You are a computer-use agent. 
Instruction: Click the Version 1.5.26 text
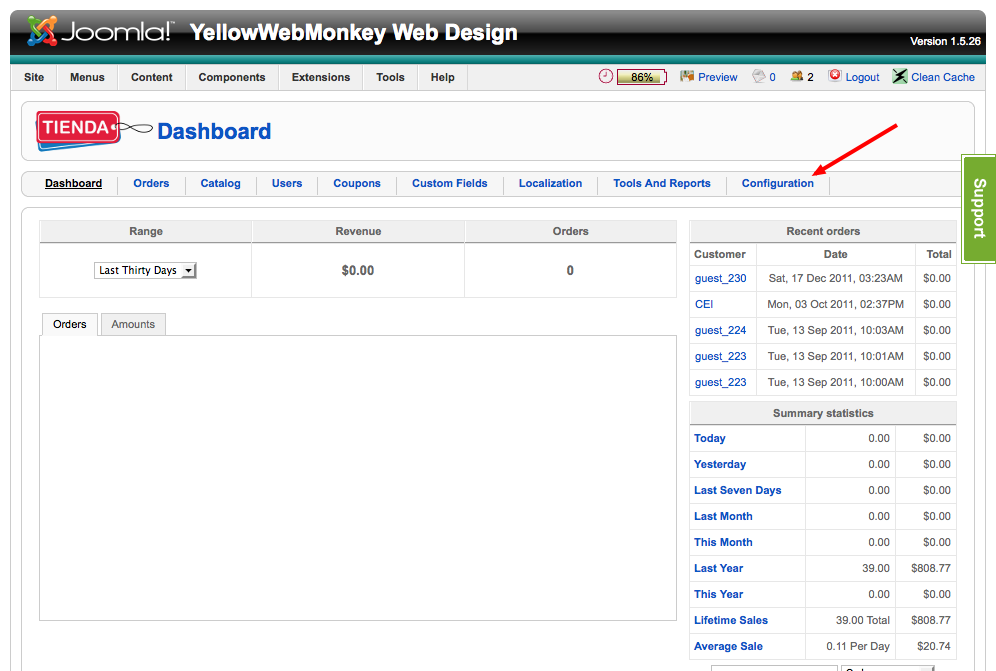[x=945, y=41]
